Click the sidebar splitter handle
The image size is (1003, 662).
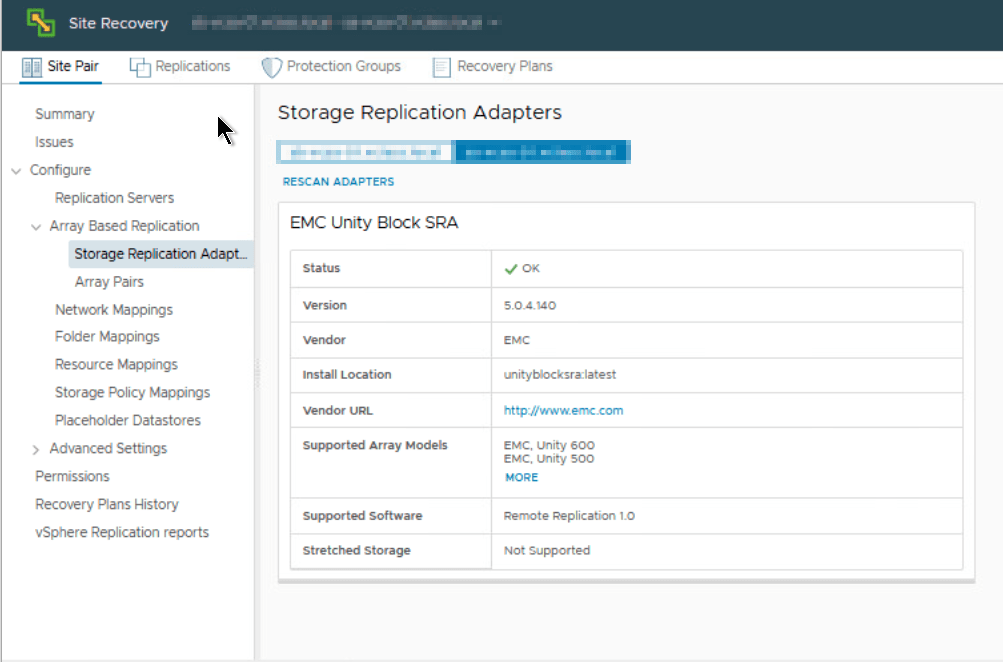click(257, 372)
